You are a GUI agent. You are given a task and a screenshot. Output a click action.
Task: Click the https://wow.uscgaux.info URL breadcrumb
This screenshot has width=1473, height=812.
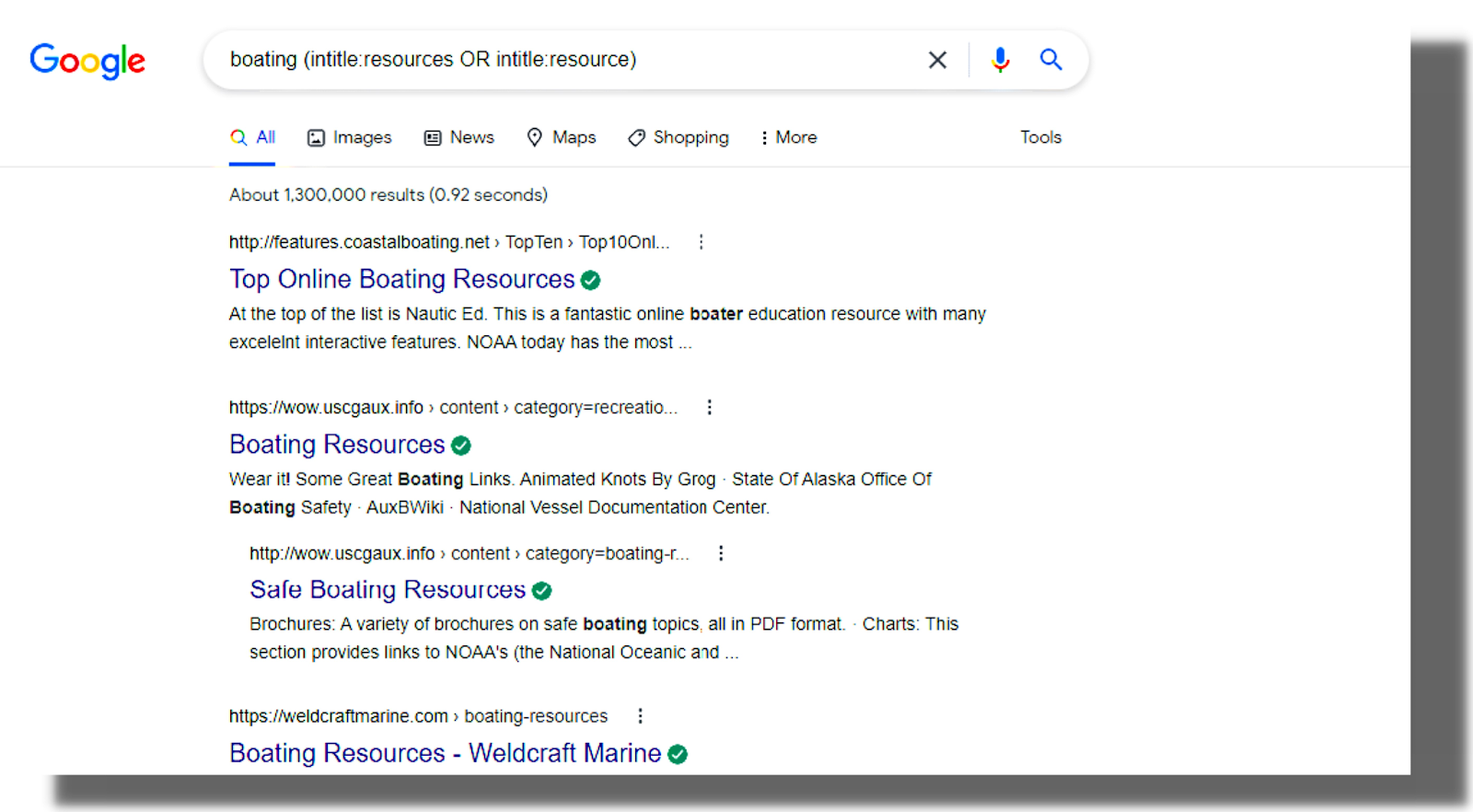click(x=453, y=407)
